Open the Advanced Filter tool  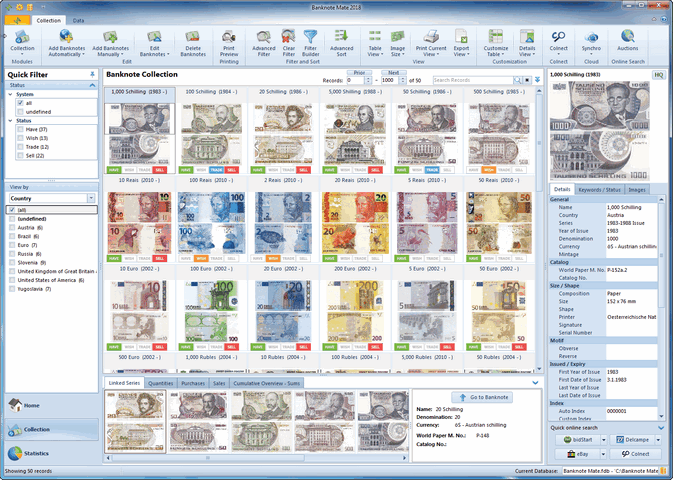click(x=263, y=42)
